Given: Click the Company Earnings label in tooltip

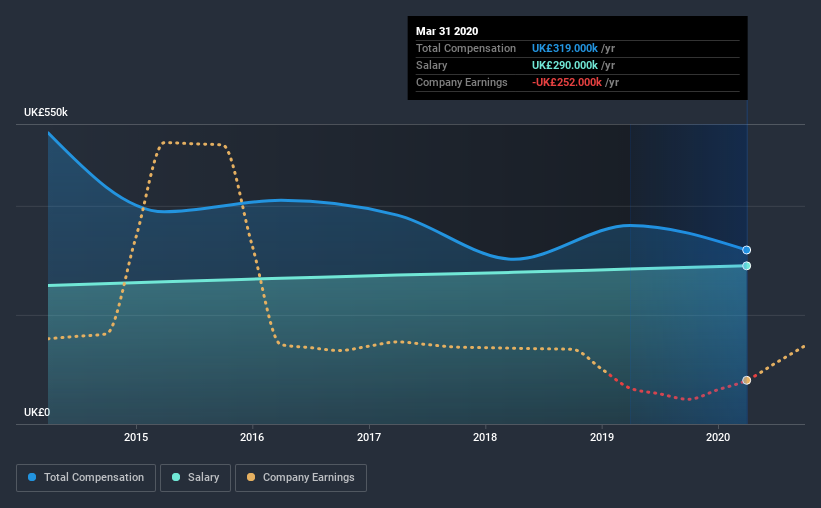Looking at the screenshot, I should click(462, 82).
